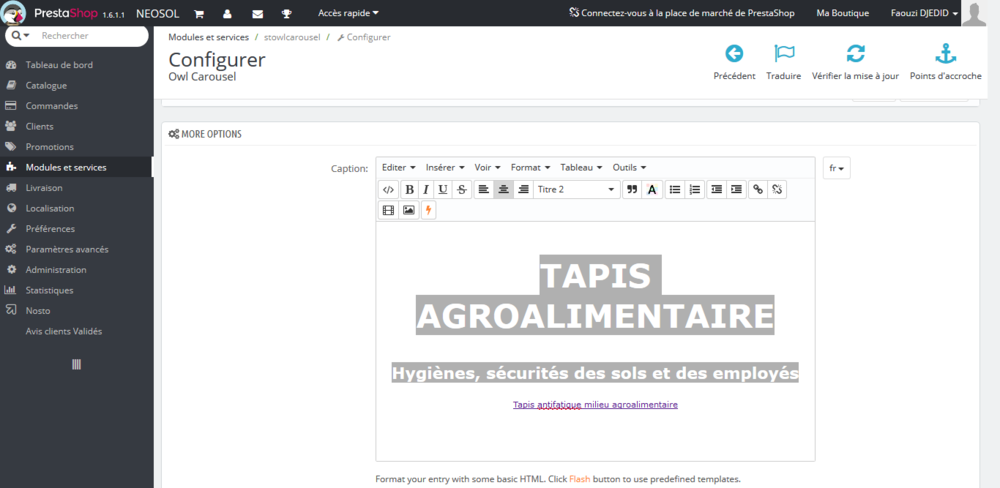Apply blockquote formatting
The width and height of the screenshot is (1000, 488).
click(x=631, y=189)
